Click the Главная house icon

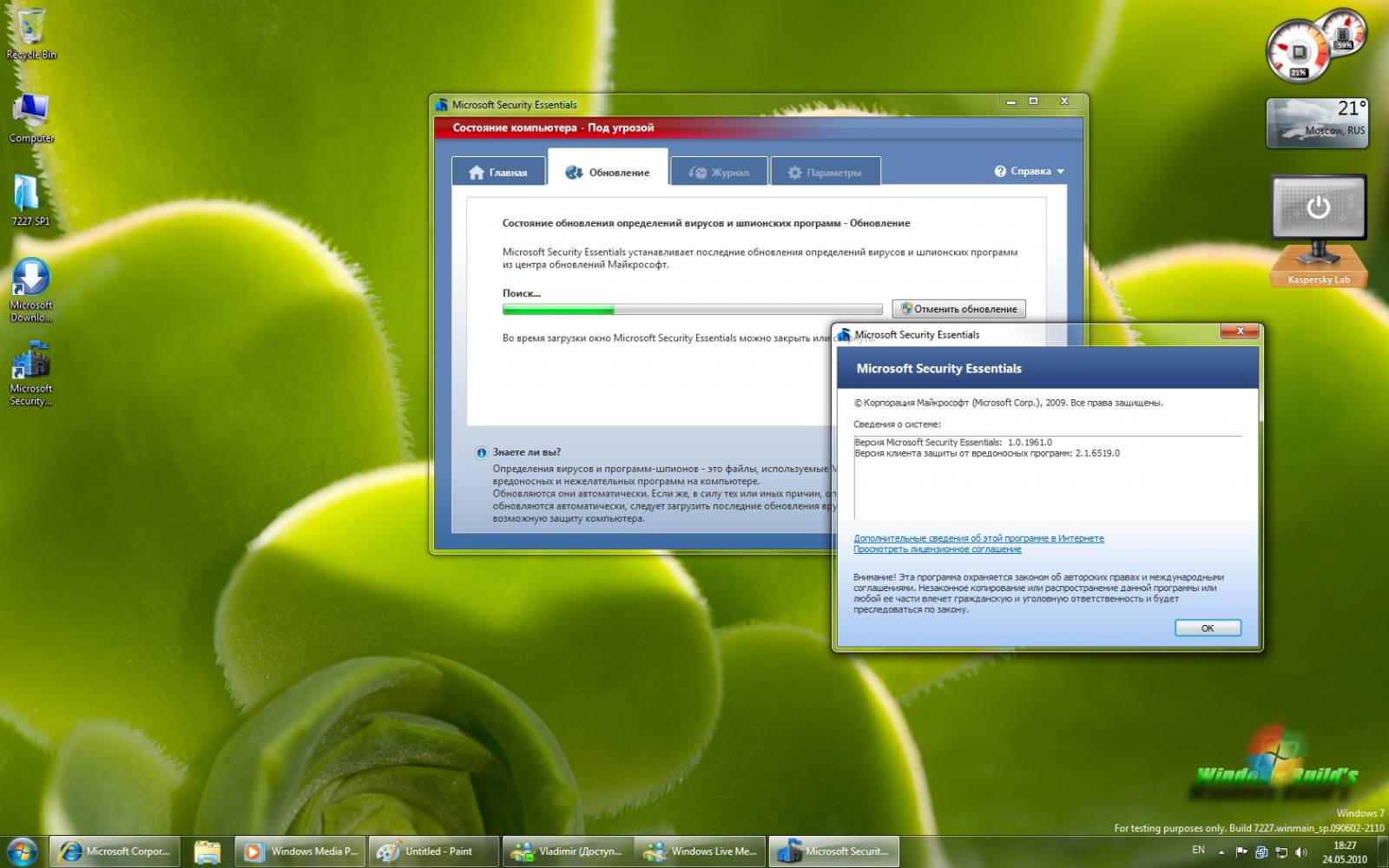[x=476, y=172]
